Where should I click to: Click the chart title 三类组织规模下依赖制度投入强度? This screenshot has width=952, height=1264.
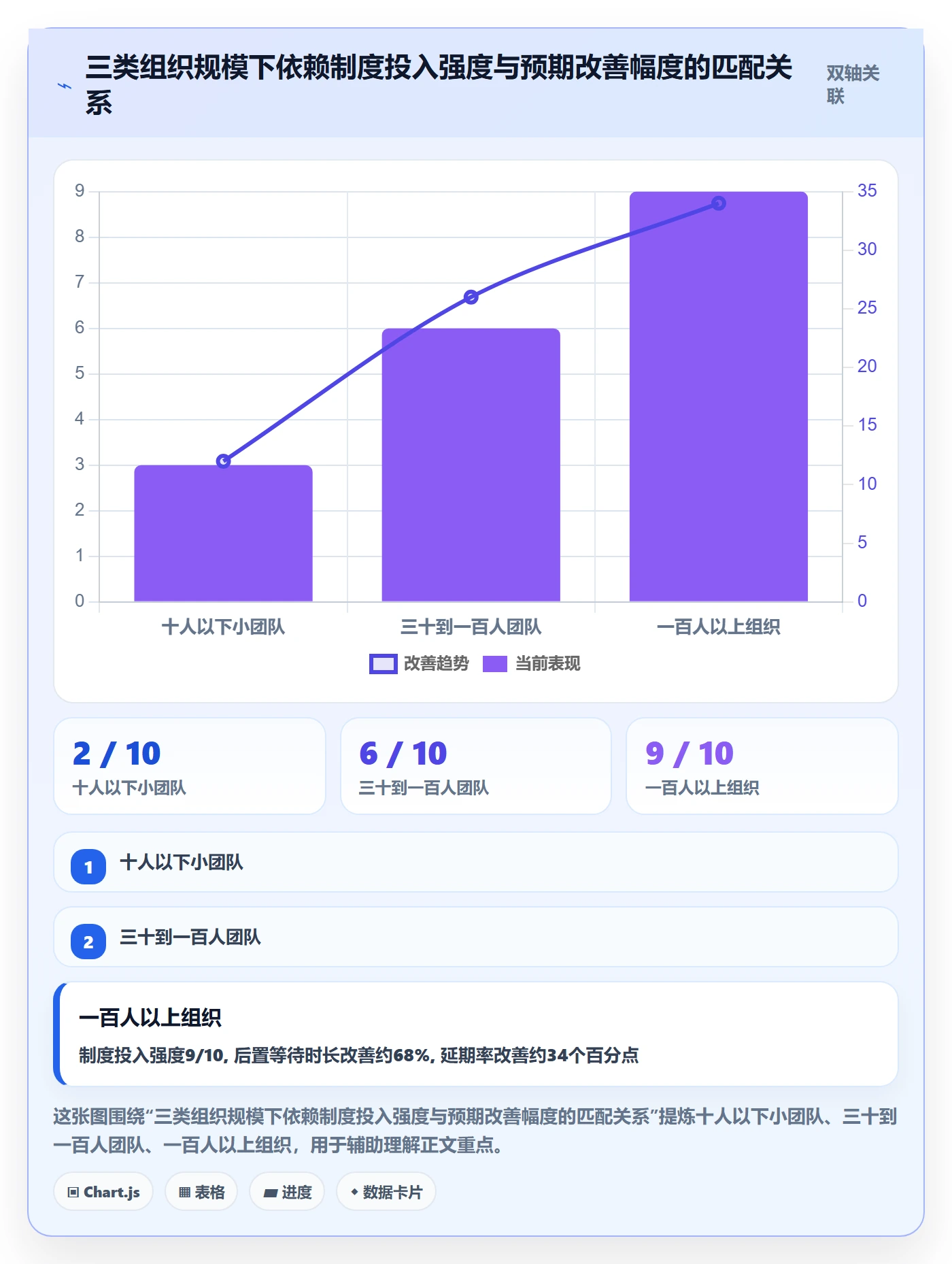click(439, 84)
